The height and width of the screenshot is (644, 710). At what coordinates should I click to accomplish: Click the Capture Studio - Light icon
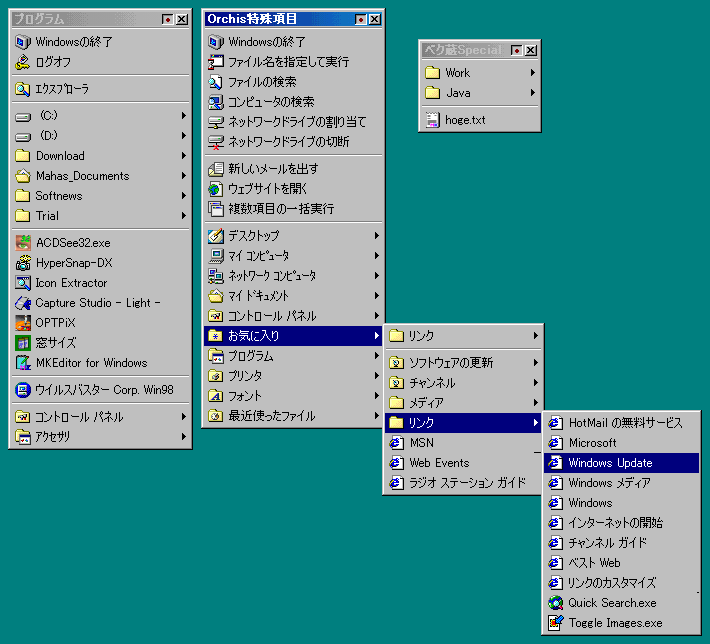[23, 303]
